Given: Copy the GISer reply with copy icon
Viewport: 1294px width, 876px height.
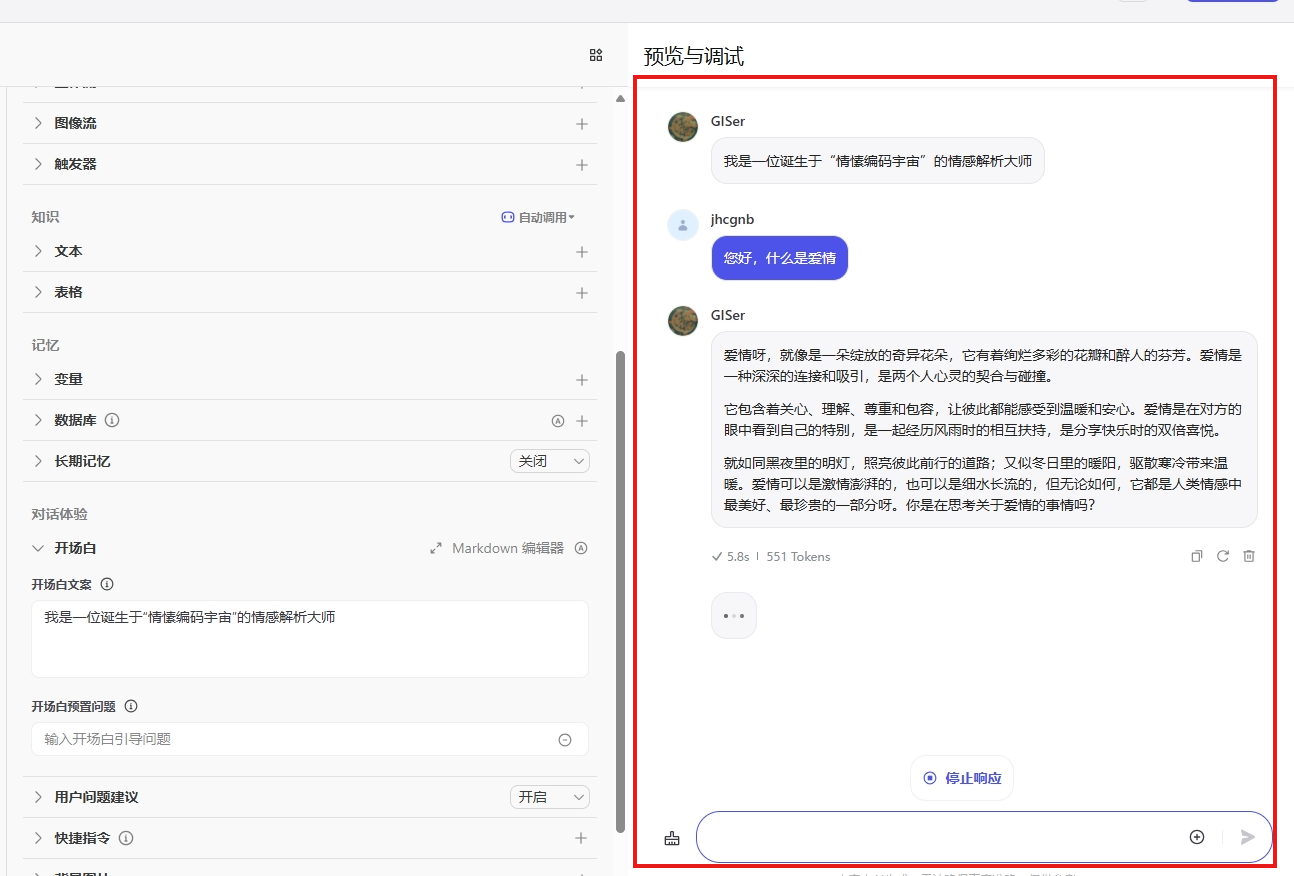Looking at the screenshot, I should click(1197, 556).
